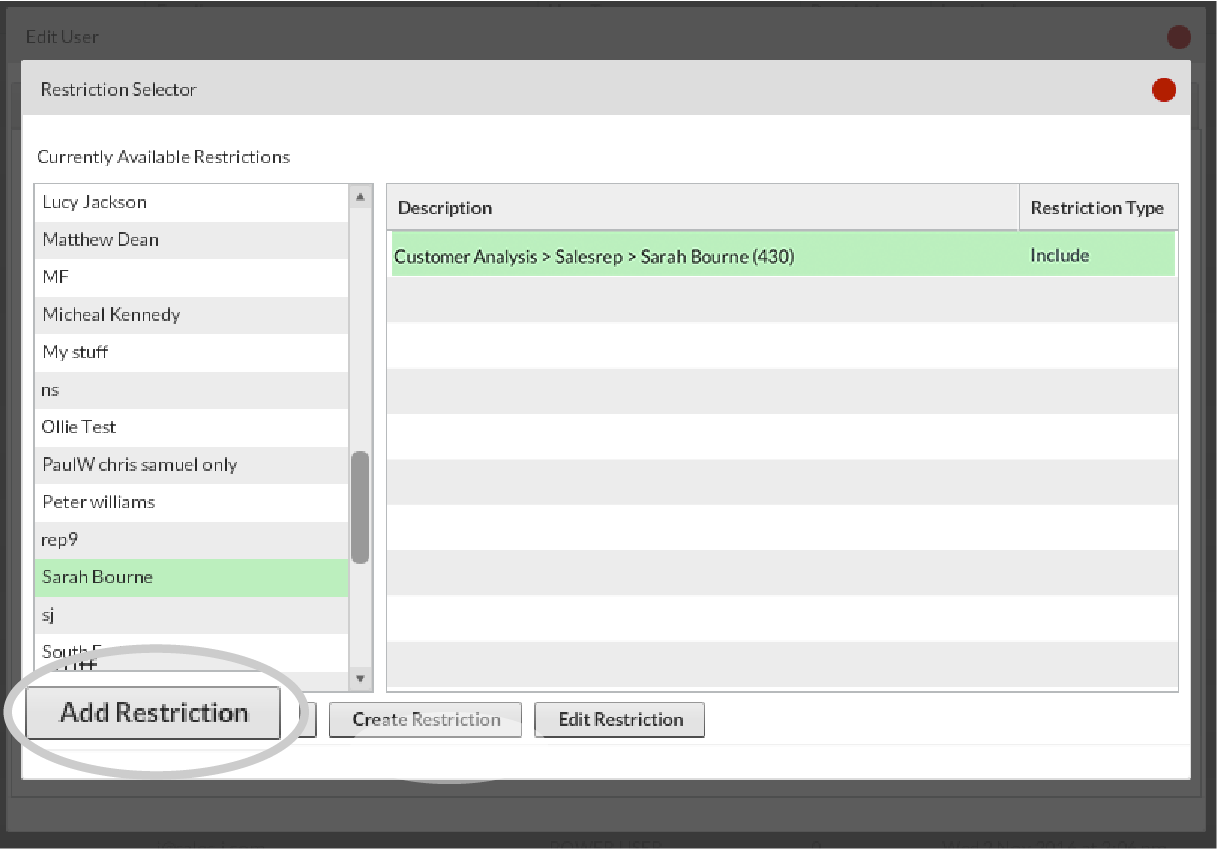Select Lucy Jackson in the restrictions list
Viewport: 1217px width, 849px height.
tap(191, 202)
